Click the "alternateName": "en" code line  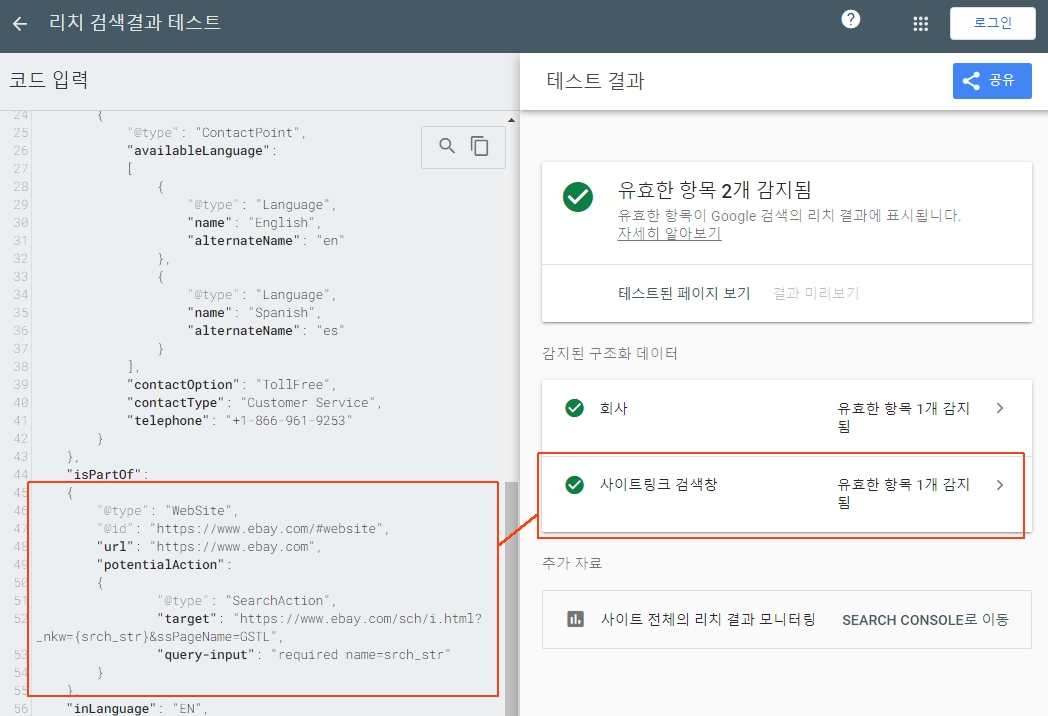point(266,241)
